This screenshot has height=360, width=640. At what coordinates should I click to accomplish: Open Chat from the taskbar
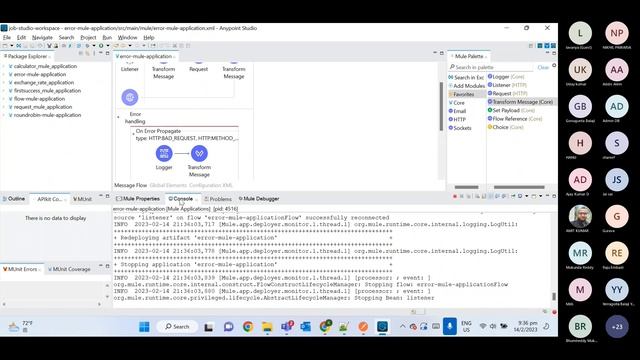click(229, 327)
